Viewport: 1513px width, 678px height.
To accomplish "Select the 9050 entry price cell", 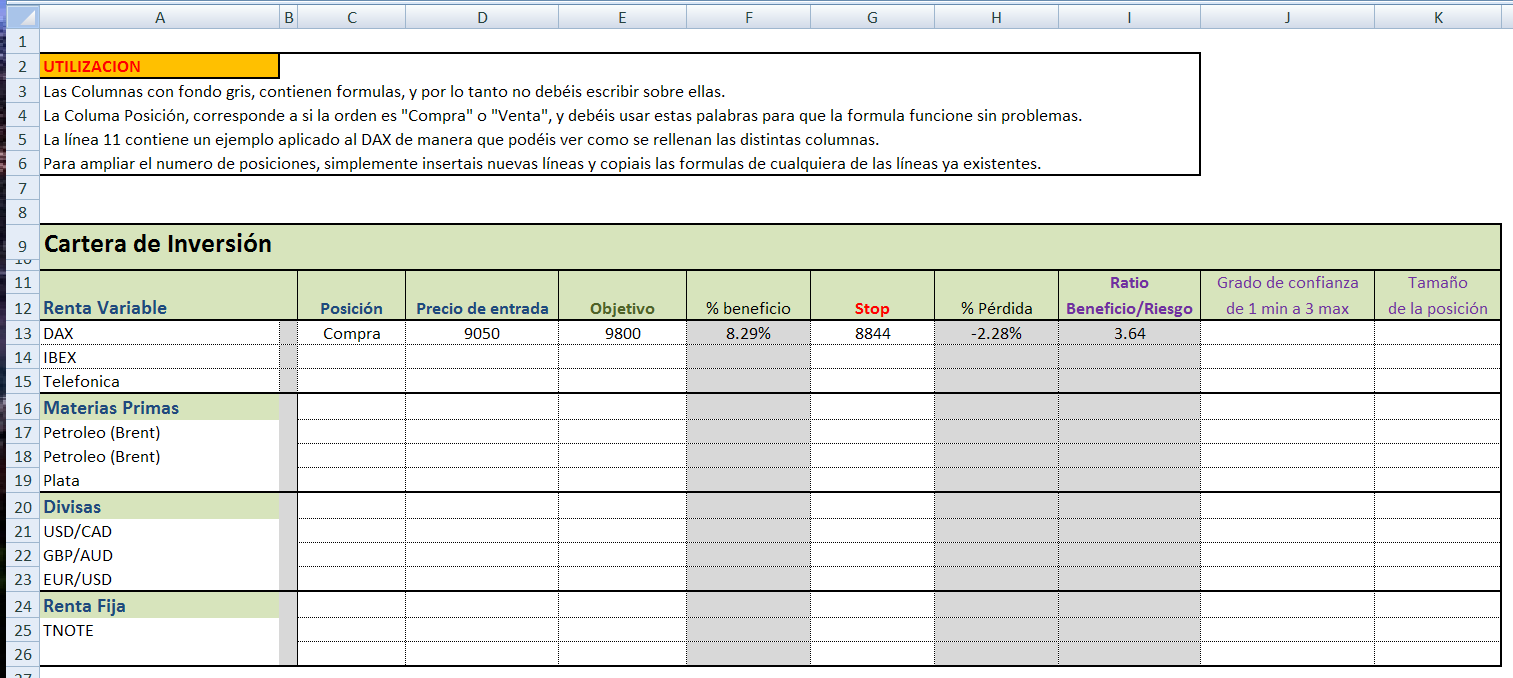I will point(482,333).
